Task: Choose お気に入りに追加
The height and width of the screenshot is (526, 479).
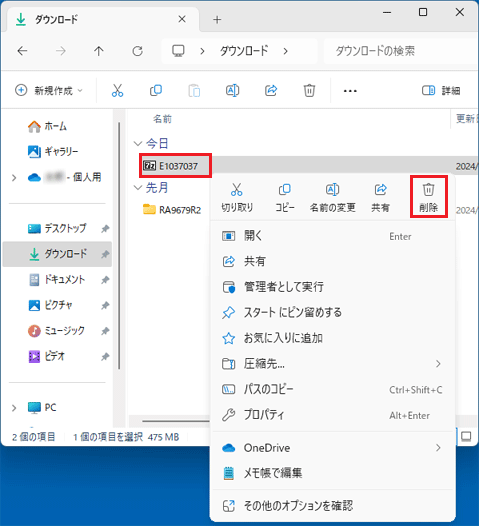Action: (332, 338)
